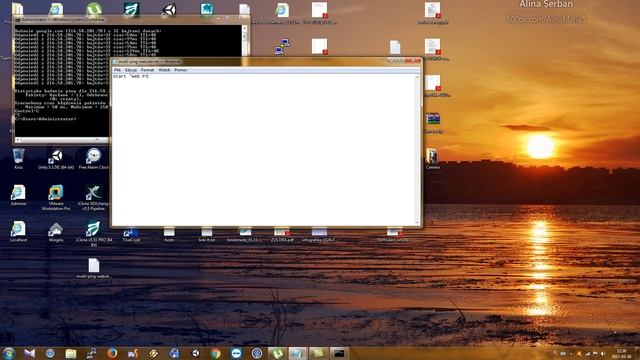Screen dimensions: 640x360
Task: Click the taskbar clock and date
Action: (x=622, y=353)
